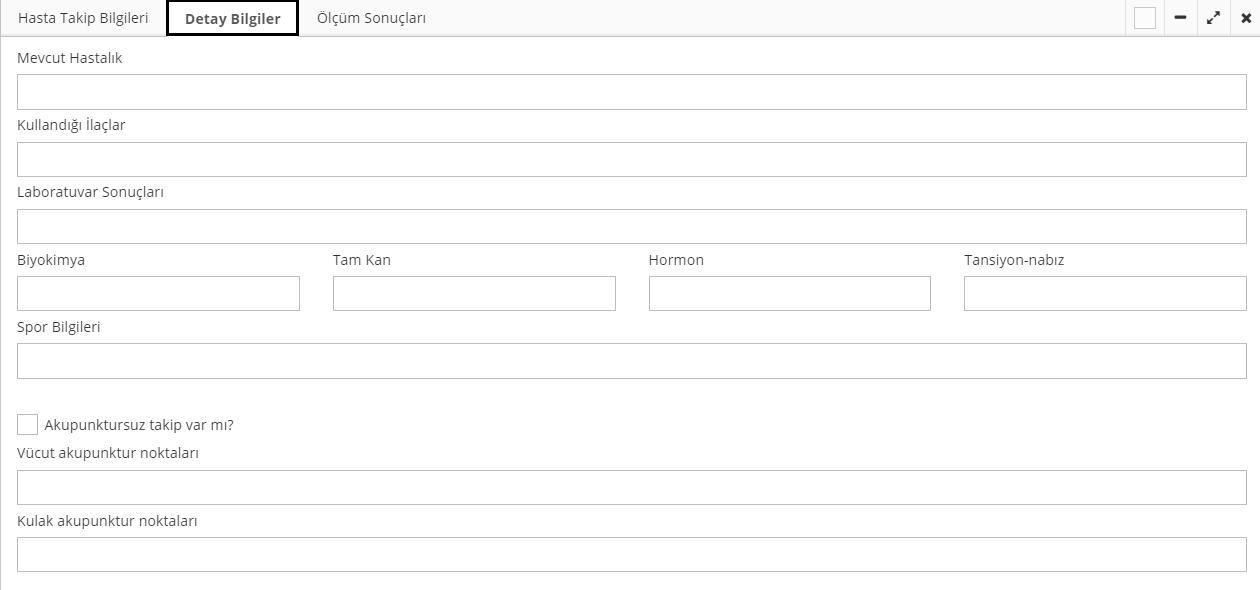Focus the Mevcut Hastalık input field

pos(631,92)
